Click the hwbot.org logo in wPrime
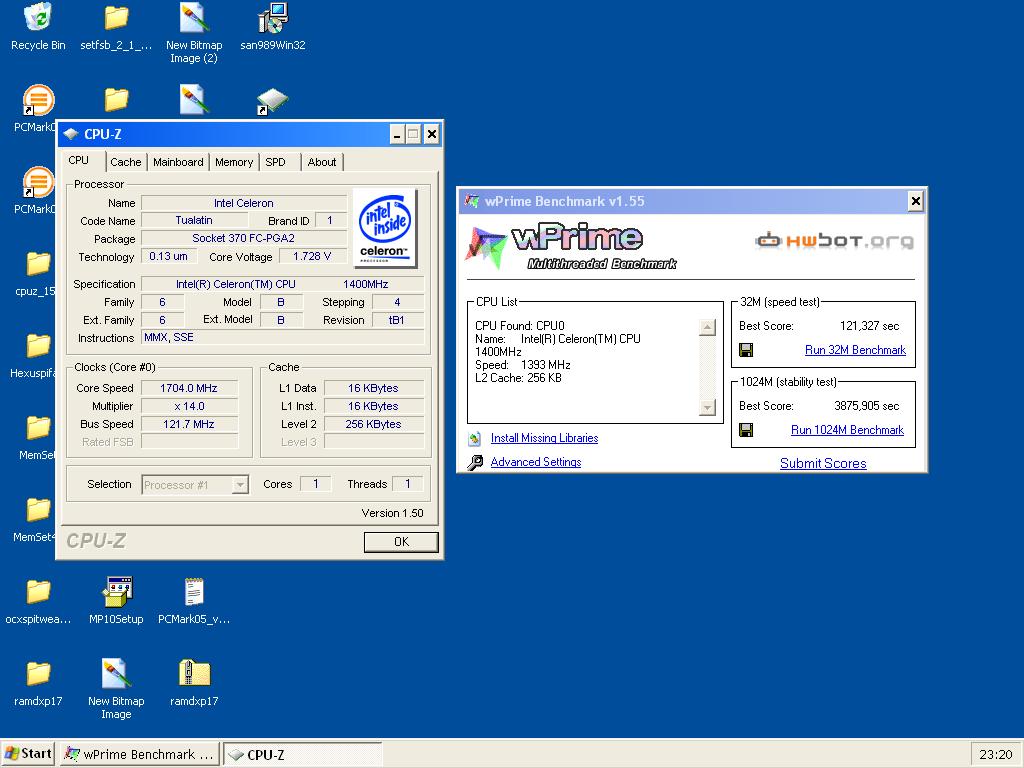This screenshot has width=1024, height=768. coord(834,241)
